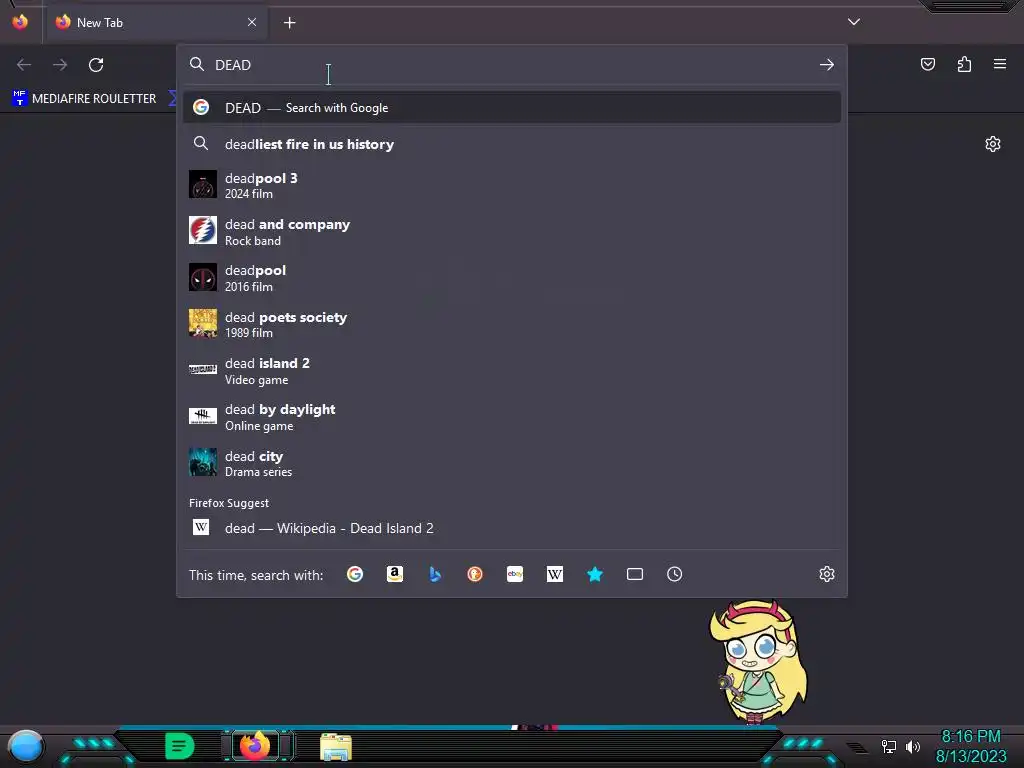Select 'dead poets society' 1989 film suggestion
Image resolution: width=1024 pixels, height=768 pixels.
click(512, 324)
